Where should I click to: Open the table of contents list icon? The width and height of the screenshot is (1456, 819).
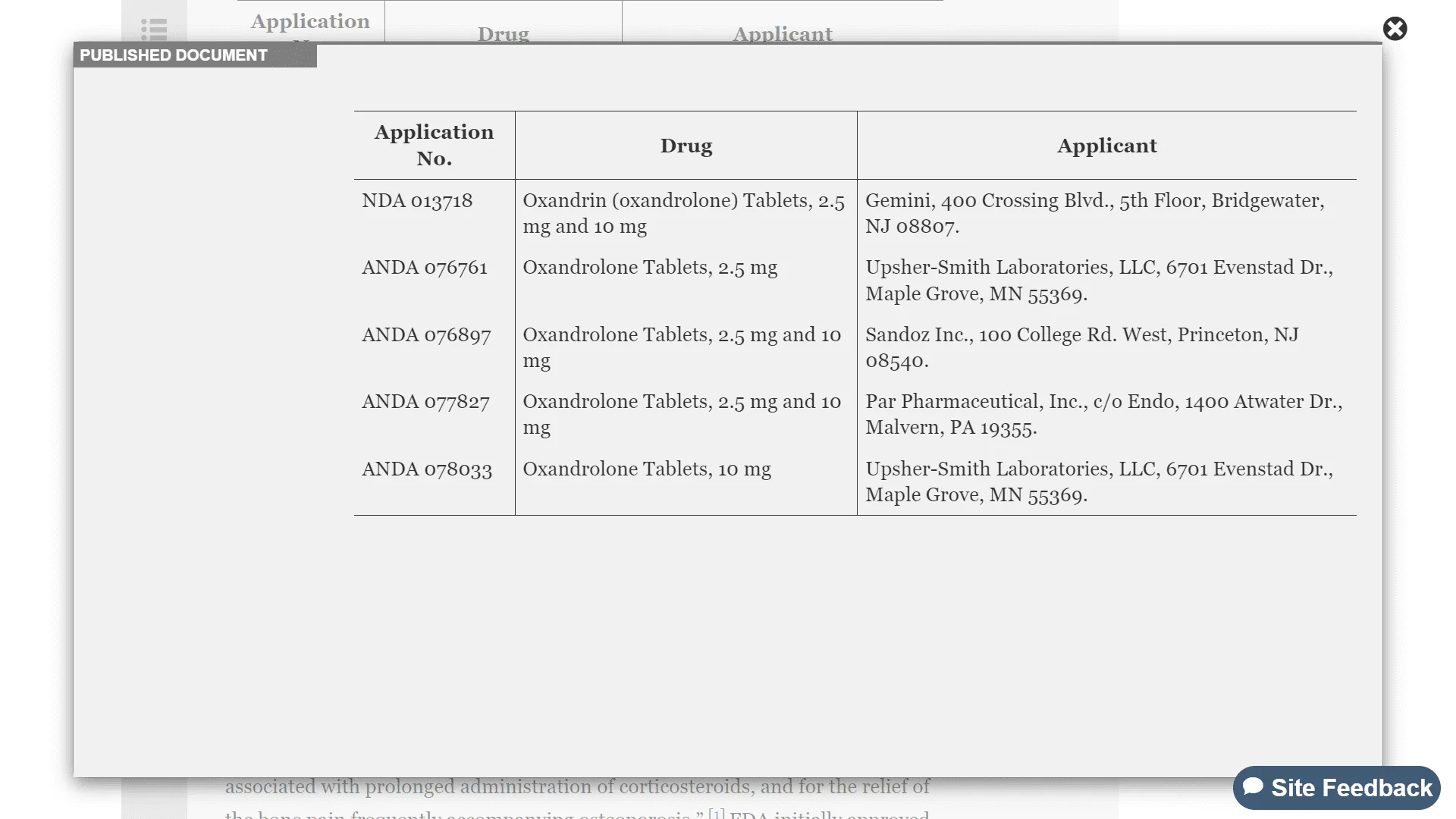[x=154, y=29]
